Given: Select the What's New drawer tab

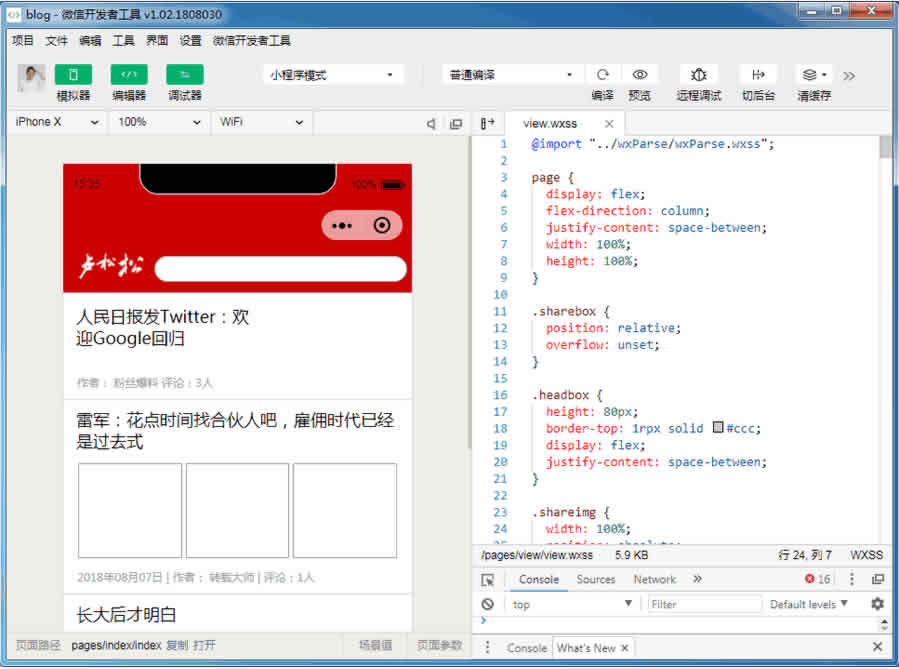Looking at the screenshot, I should click(x=586, y=648).
